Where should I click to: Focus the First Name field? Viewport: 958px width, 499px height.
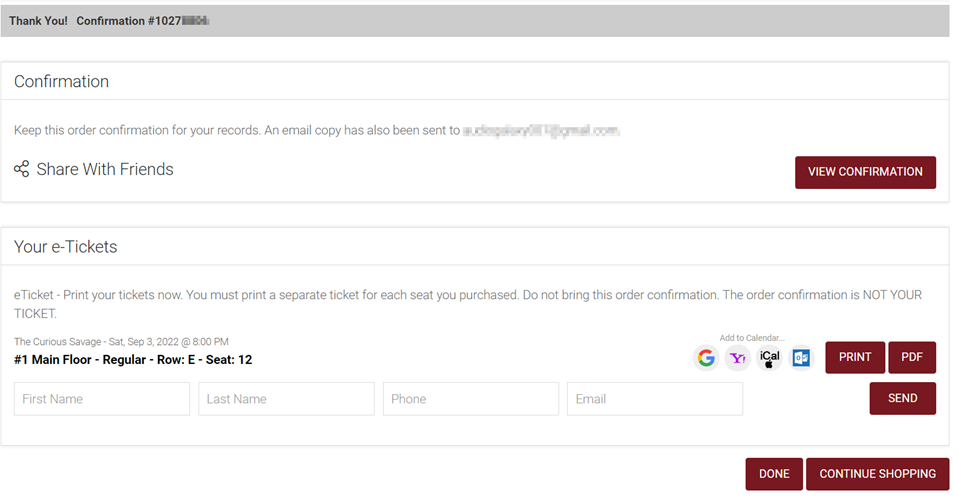point(102,399)
